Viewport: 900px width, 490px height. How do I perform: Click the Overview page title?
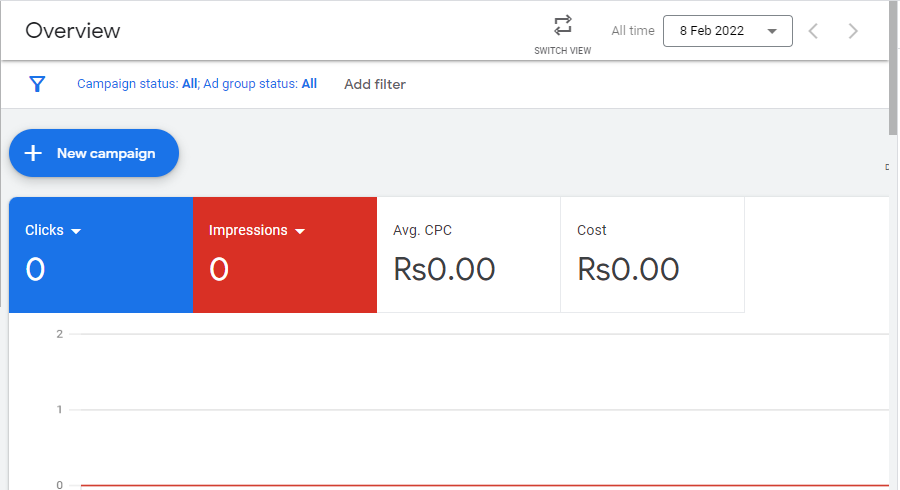pyautogui.click(x=73, y=31)
